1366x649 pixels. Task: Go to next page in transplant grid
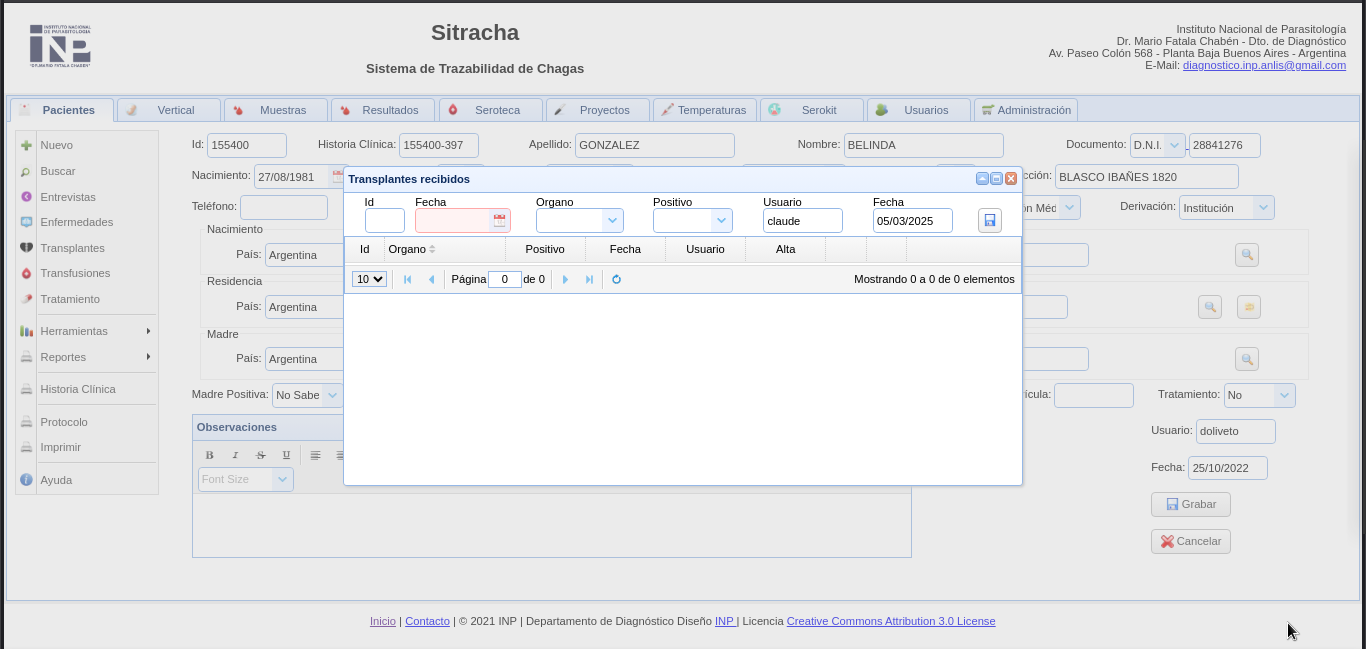[x=565, y=280]
